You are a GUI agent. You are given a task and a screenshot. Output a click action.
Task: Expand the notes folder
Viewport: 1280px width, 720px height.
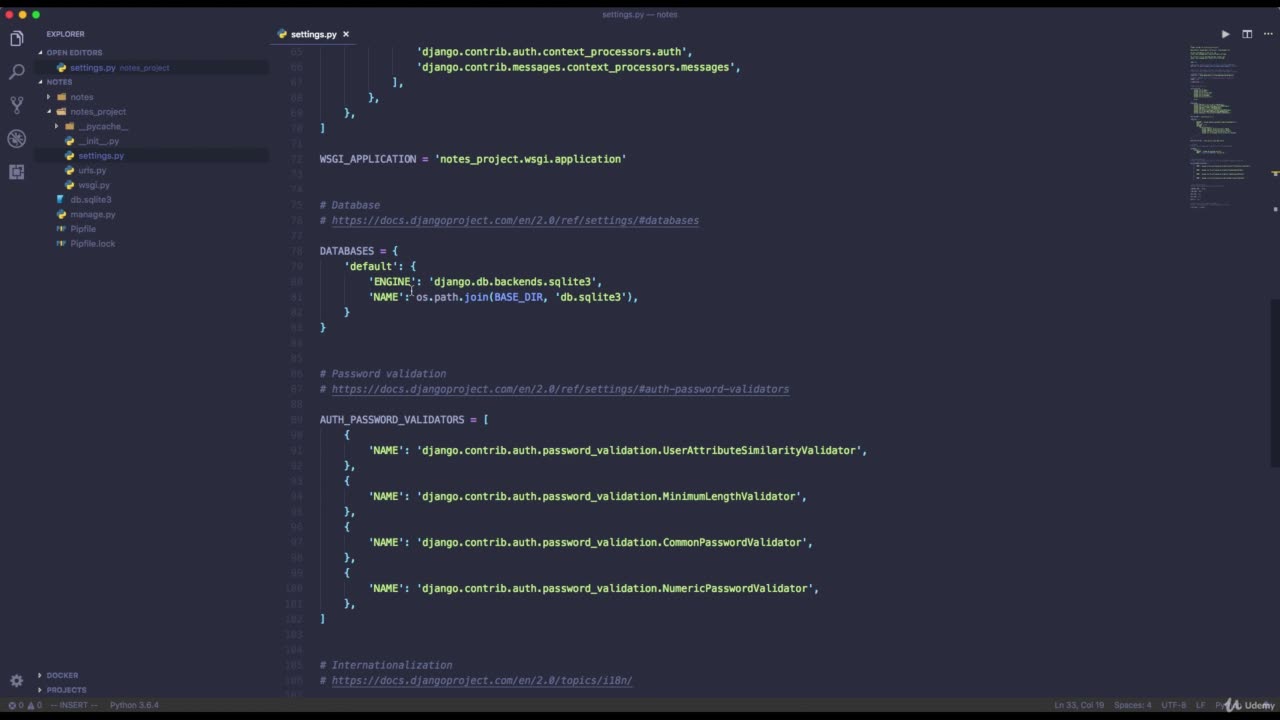[49, 97]
